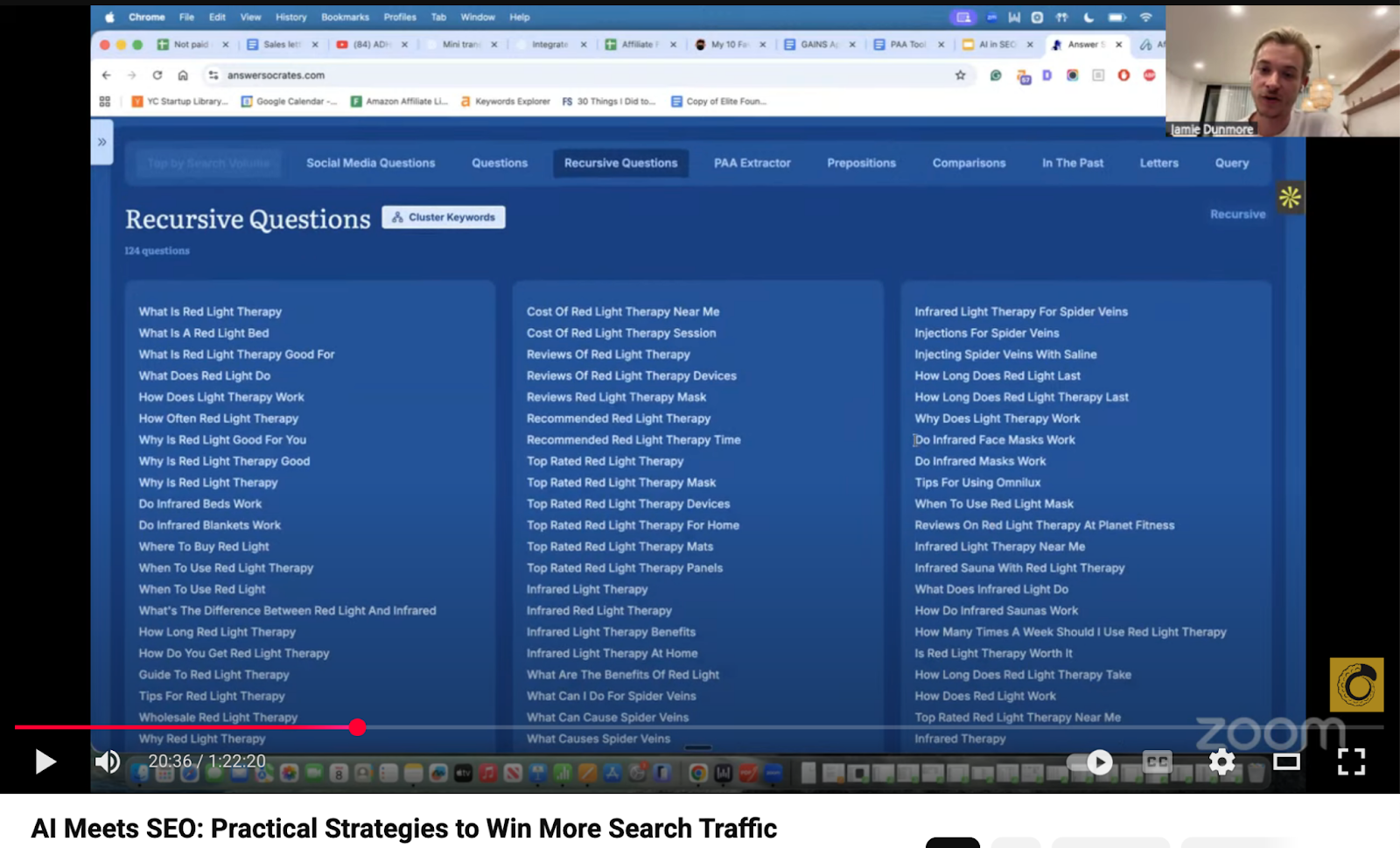Screen dimensions: 1400x848
Task: Open the YouTube playback settings gear
Action: [x=1221, y=762]
